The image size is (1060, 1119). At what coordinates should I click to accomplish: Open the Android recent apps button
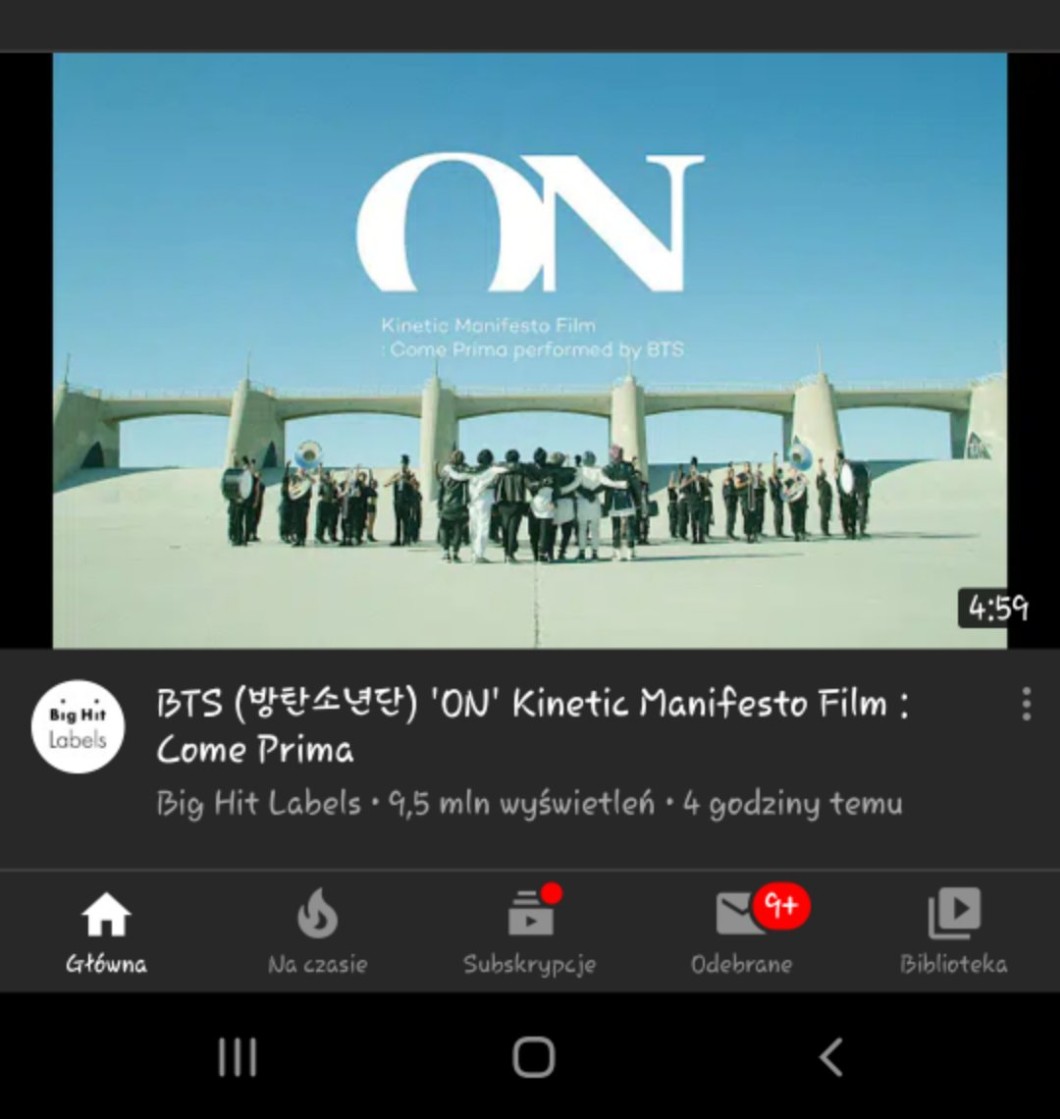(237, 1057)
